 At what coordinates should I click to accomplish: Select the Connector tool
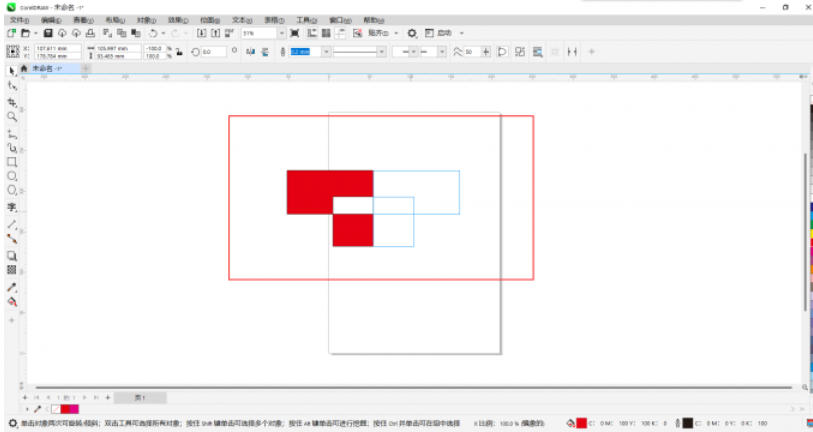click(12, 239)
